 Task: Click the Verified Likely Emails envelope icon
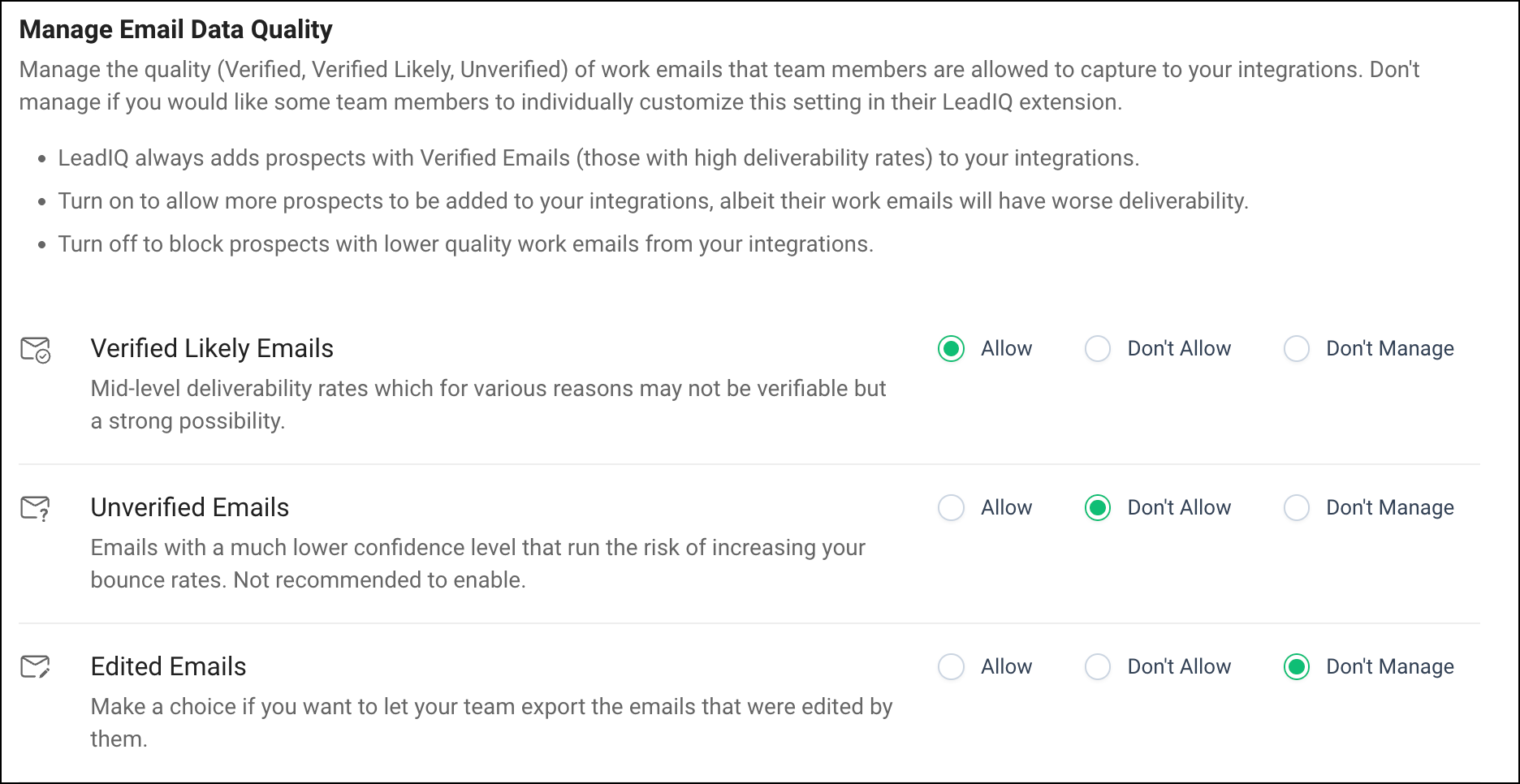36,350
